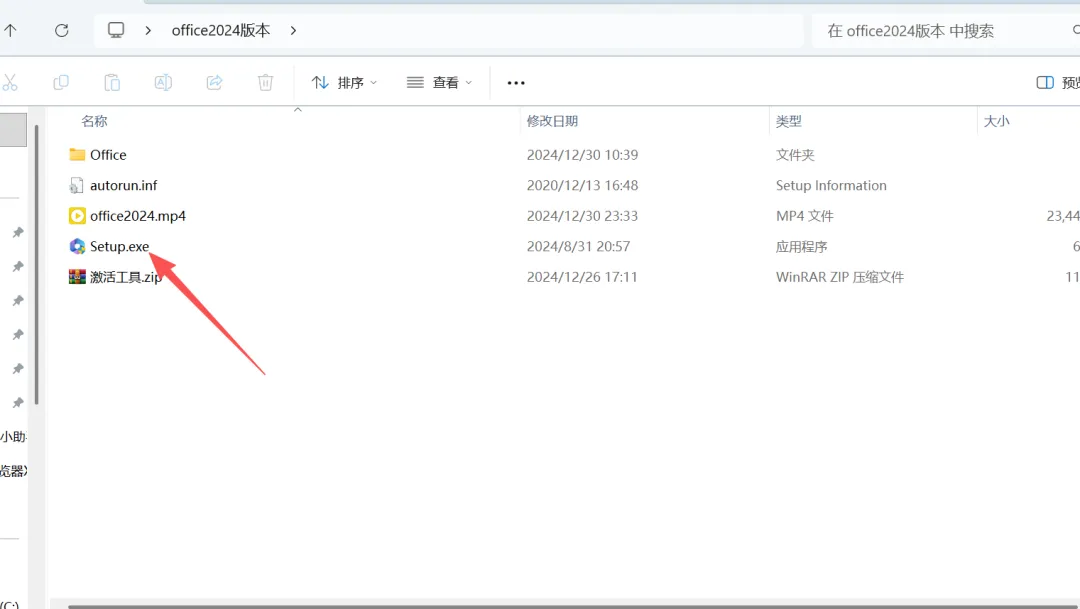
Task: Click the Setup Information type cell
Action: (831, 185)
